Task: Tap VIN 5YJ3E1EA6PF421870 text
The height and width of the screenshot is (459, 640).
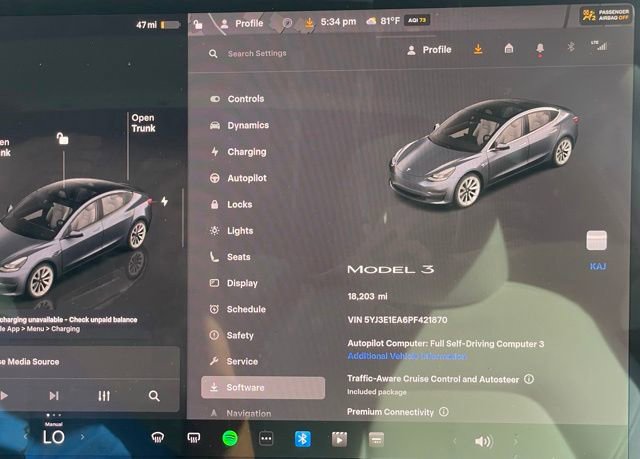Action: 397,320
